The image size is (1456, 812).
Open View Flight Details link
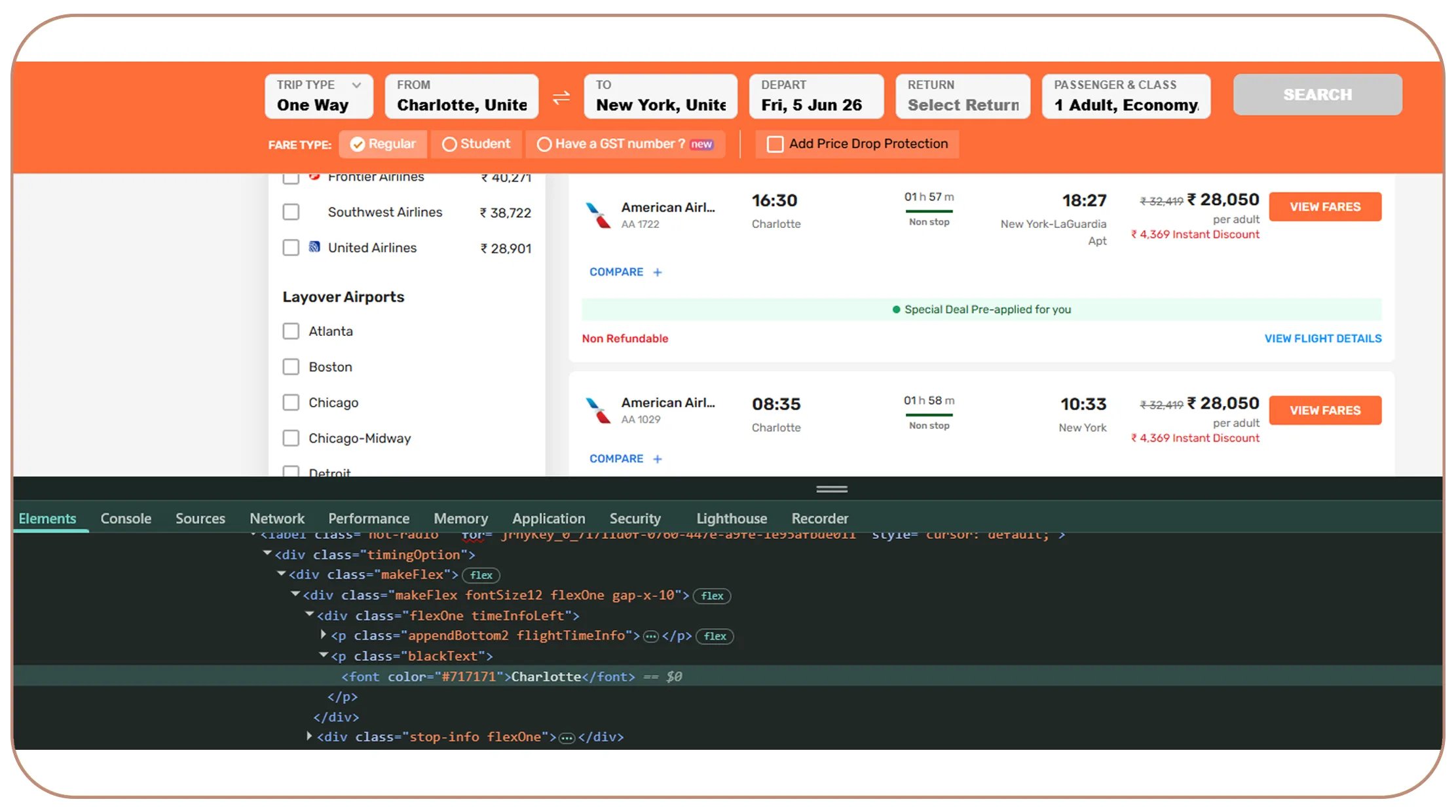click(1323, 339)
